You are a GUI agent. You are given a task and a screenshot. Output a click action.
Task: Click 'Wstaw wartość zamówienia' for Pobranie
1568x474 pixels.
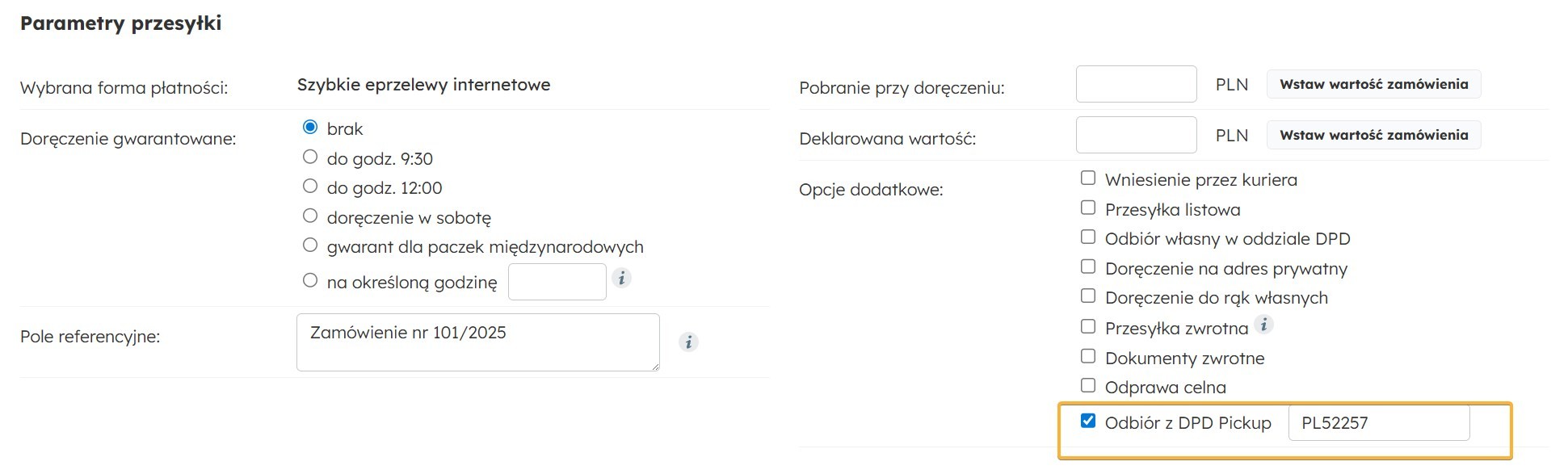1373,84
